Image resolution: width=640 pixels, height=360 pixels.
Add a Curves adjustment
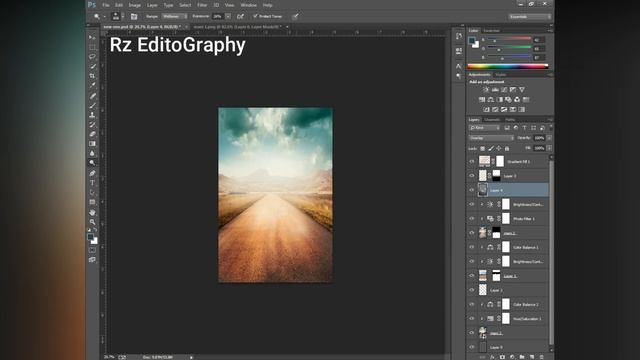(x=504, y=90)
